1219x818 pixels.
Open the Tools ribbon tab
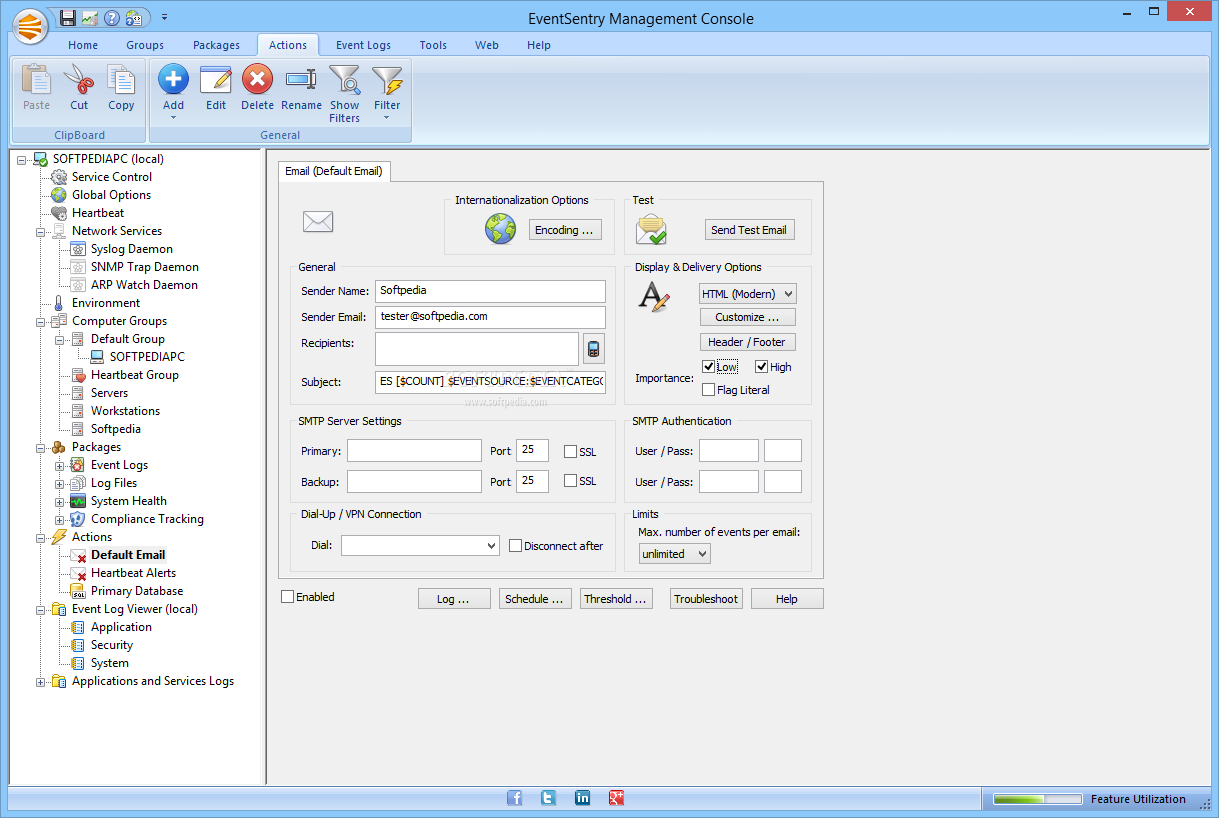click(x=433, y=45)
